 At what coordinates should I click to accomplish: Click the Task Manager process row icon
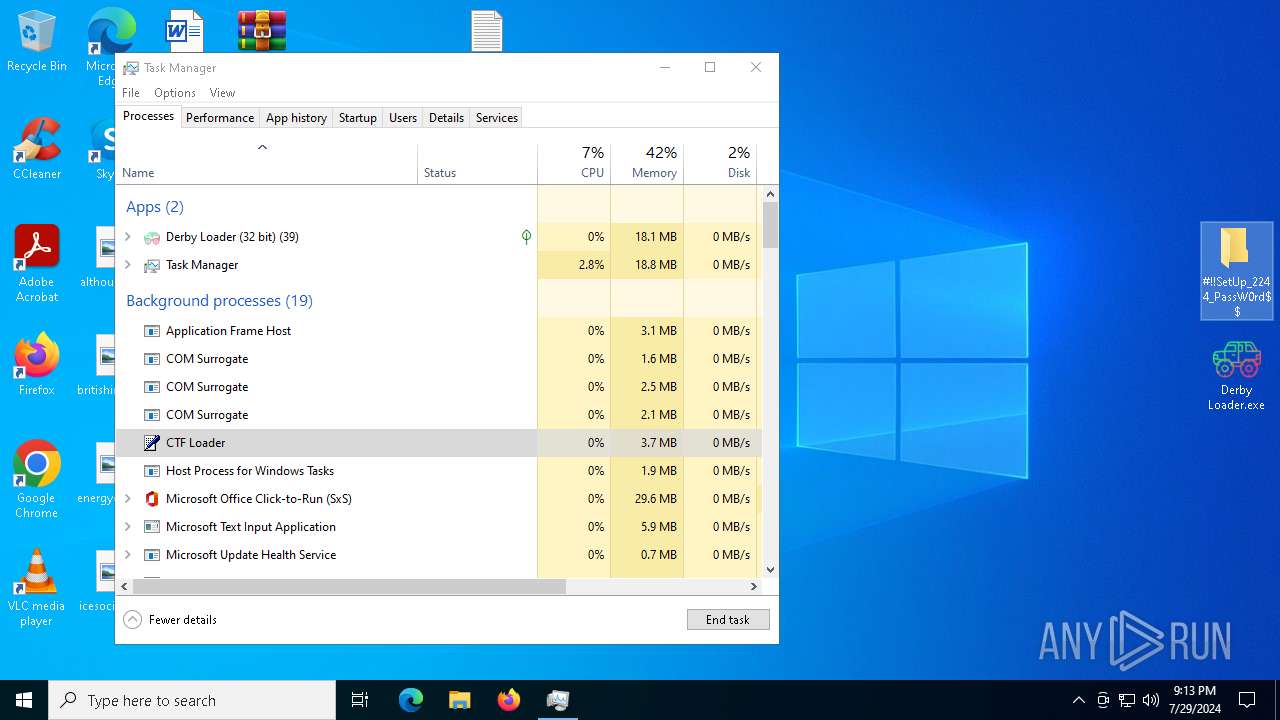coord(152,265)
